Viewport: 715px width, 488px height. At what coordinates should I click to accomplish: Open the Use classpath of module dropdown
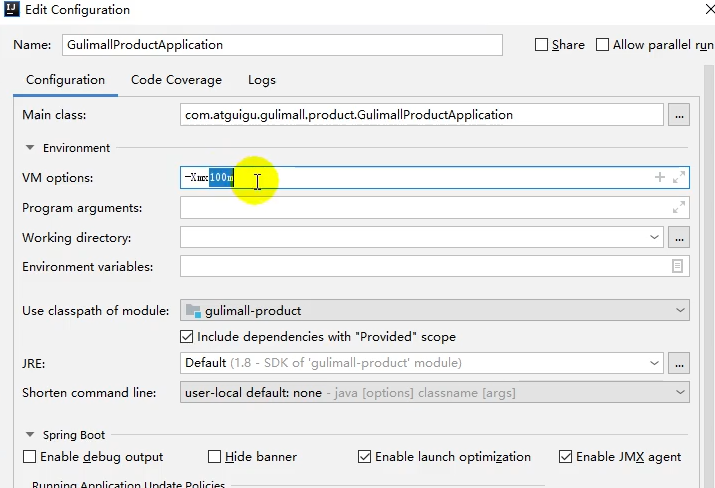(x=435, y=311)
